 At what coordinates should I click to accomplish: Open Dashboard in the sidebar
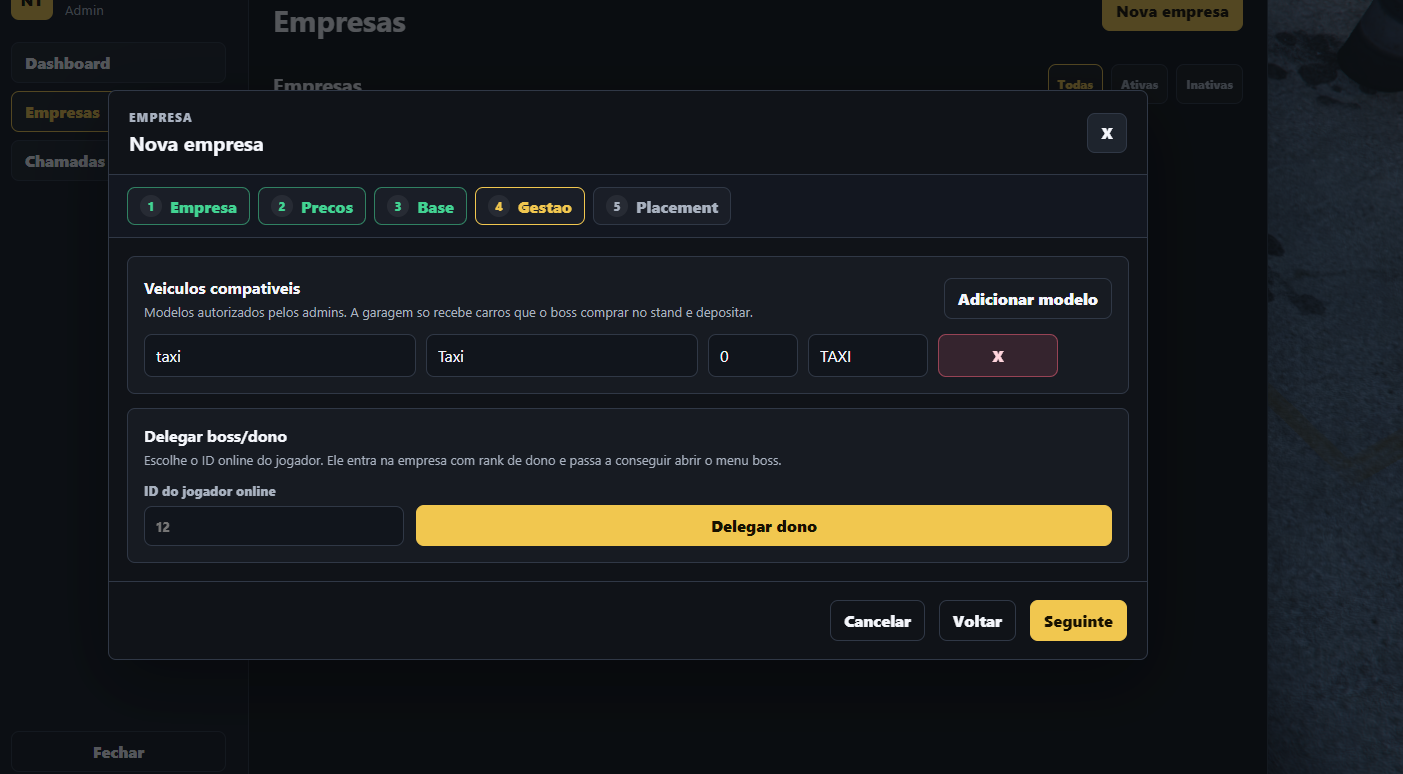[118, 63]
